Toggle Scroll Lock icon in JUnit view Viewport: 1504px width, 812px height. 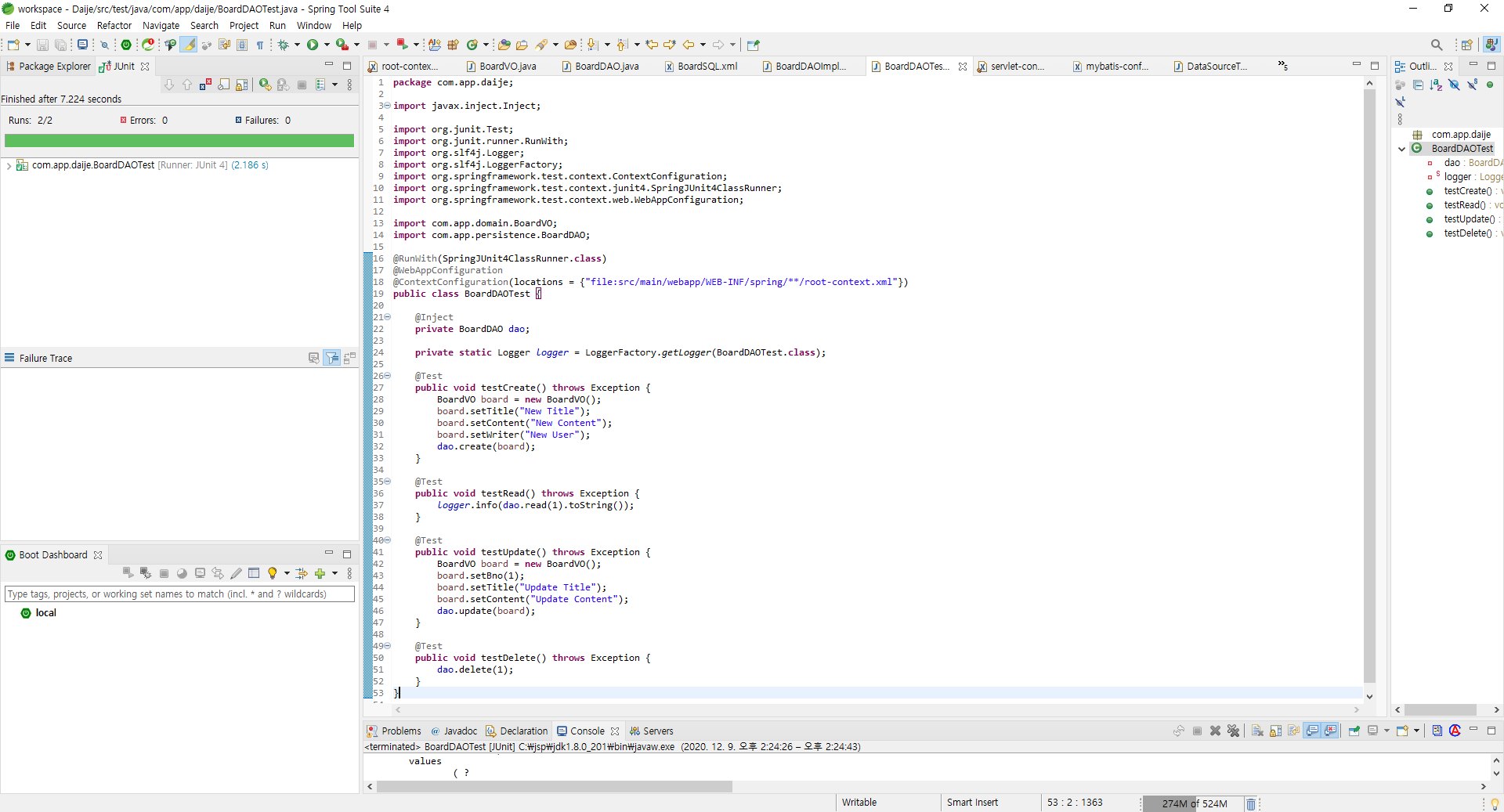[242, 85]
